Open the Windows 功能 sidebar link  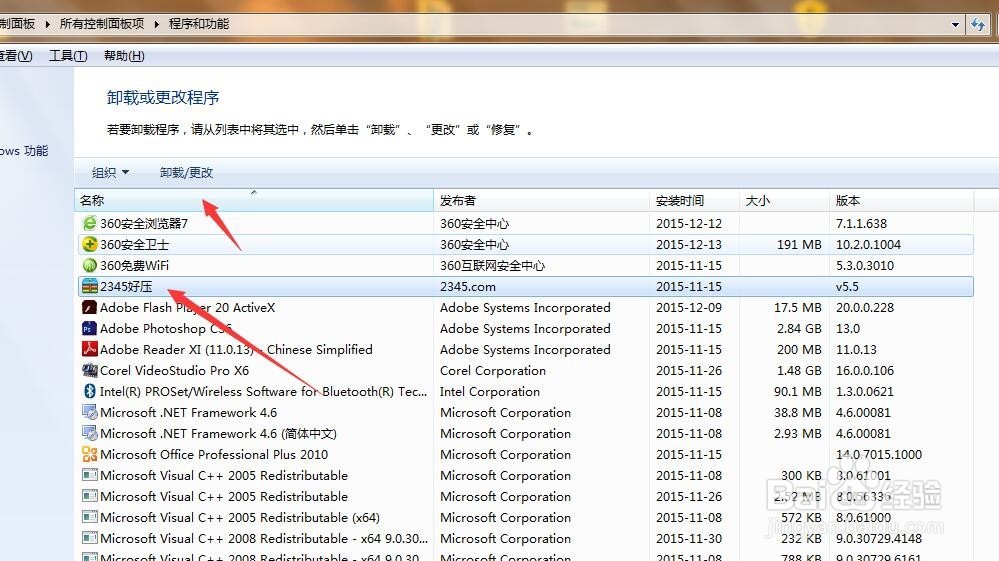24,151
